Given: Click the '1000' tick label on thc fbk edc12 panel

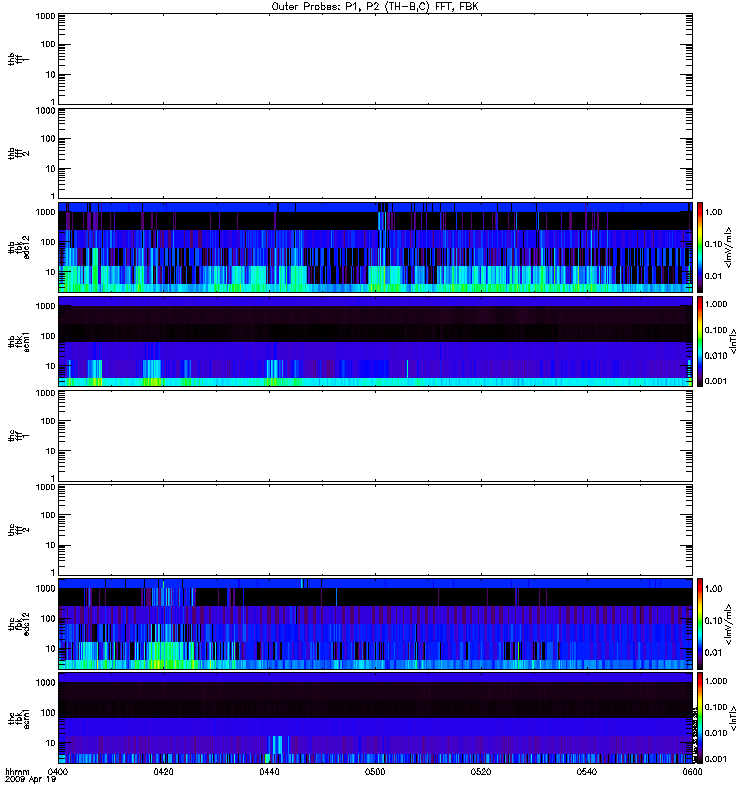Looking at the screenshot, I should coord(45,588).
